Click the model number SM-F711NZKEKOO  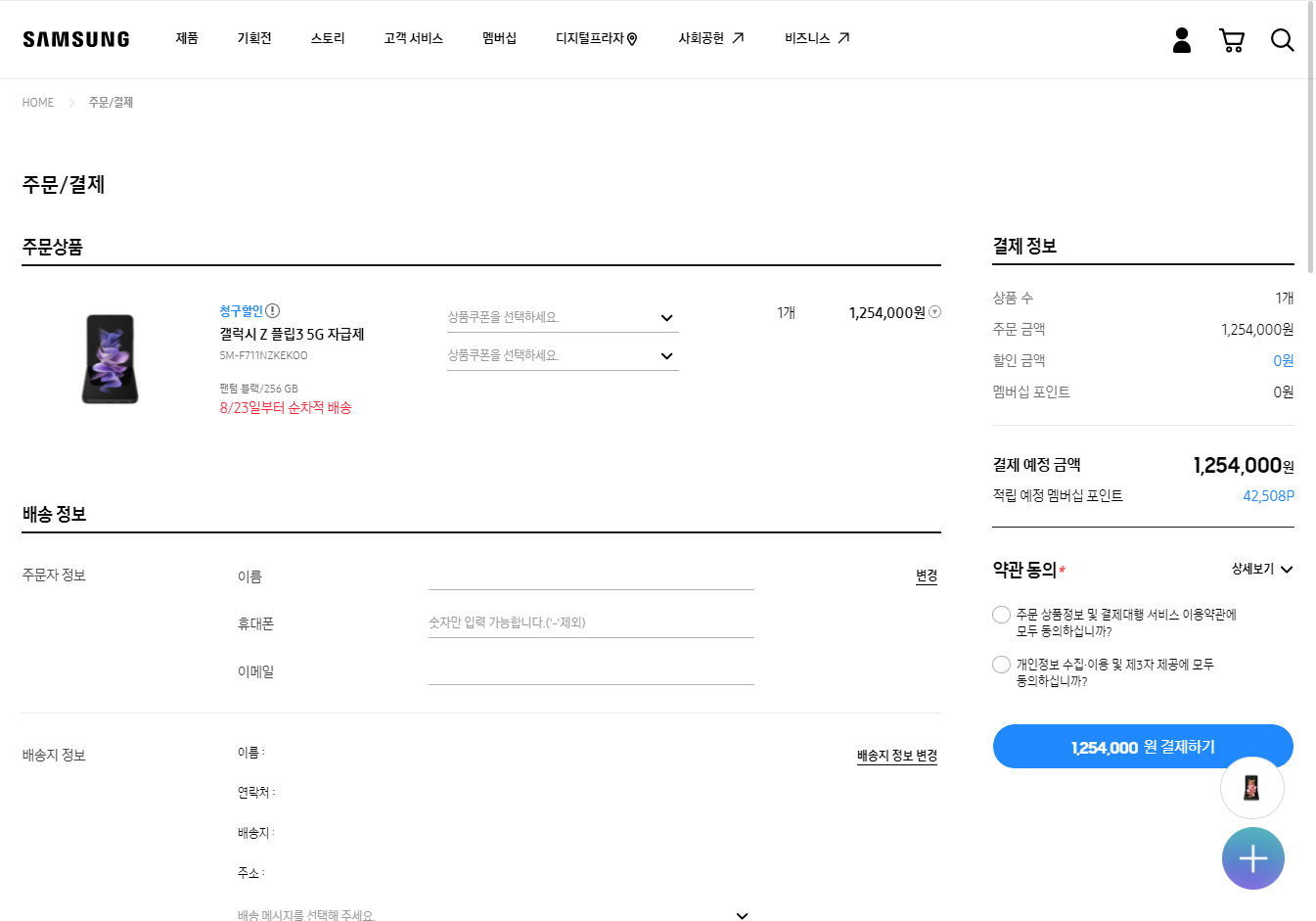click(x=263, y=355)
